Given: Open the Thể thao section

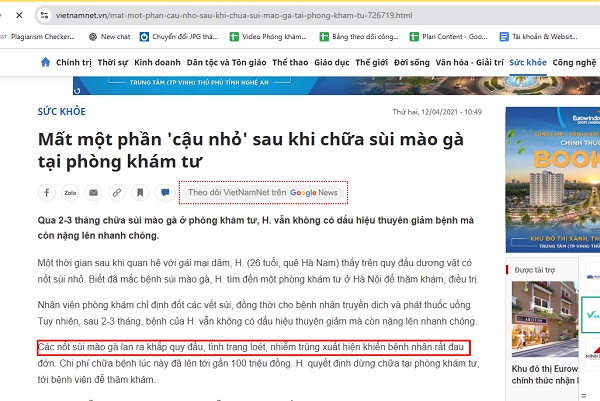Looking at the screenshot, I should pos(290,62).
